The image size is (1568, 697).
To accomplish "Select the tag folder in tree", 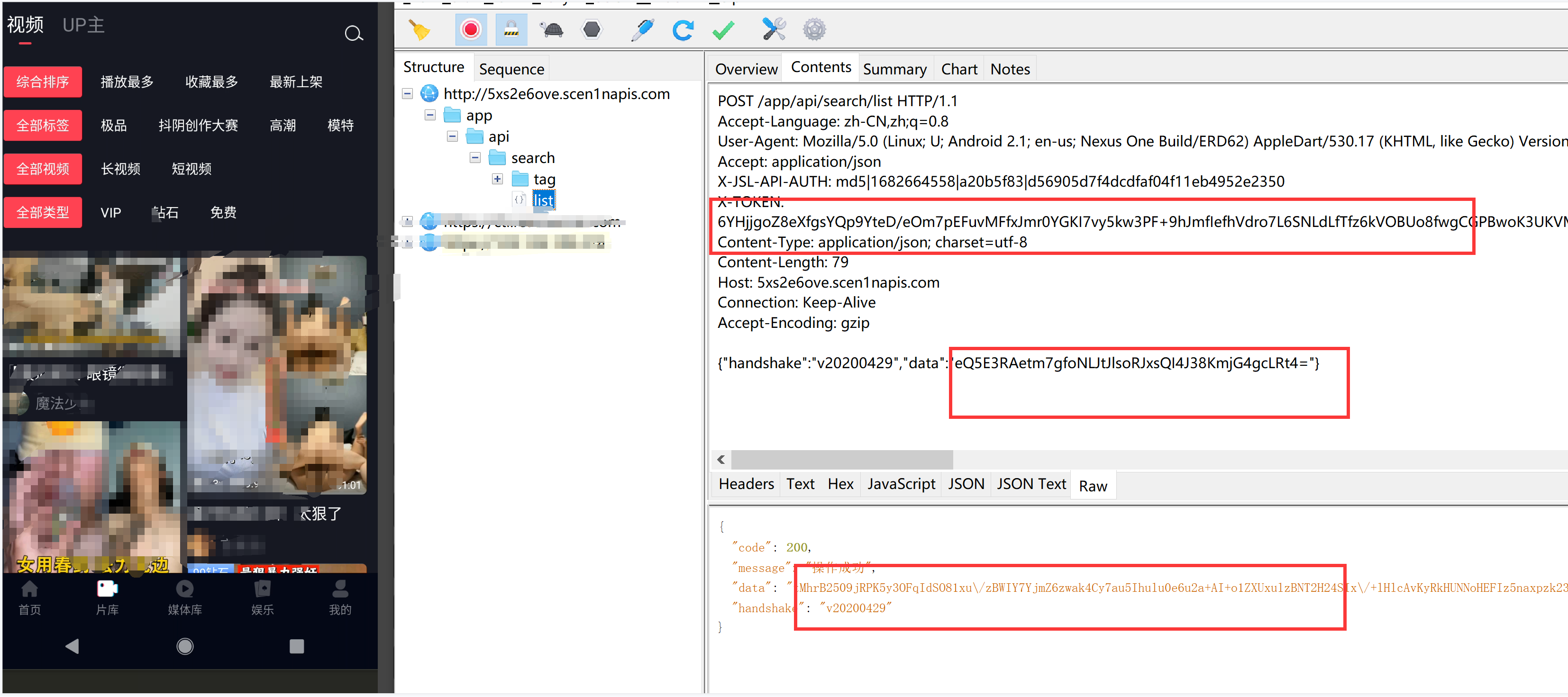I will coord(544,179).
